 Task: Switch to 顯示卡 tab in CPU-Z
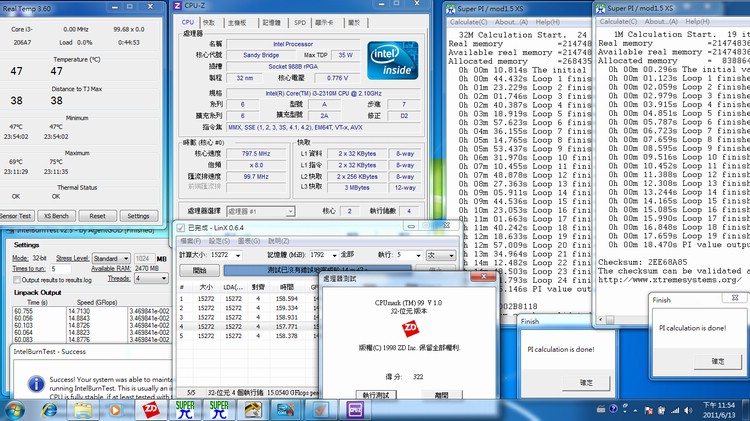point(324,22)
